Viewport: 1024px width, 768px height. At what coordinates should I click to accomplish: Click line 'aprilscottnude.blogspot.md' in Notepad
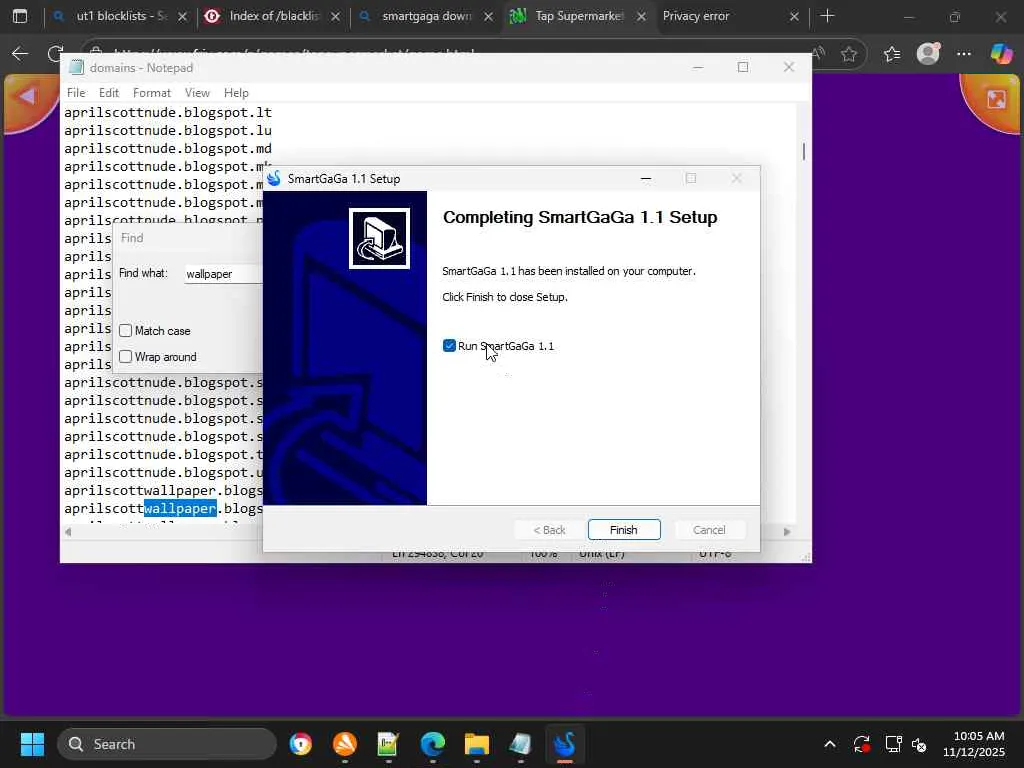[168, 148]
